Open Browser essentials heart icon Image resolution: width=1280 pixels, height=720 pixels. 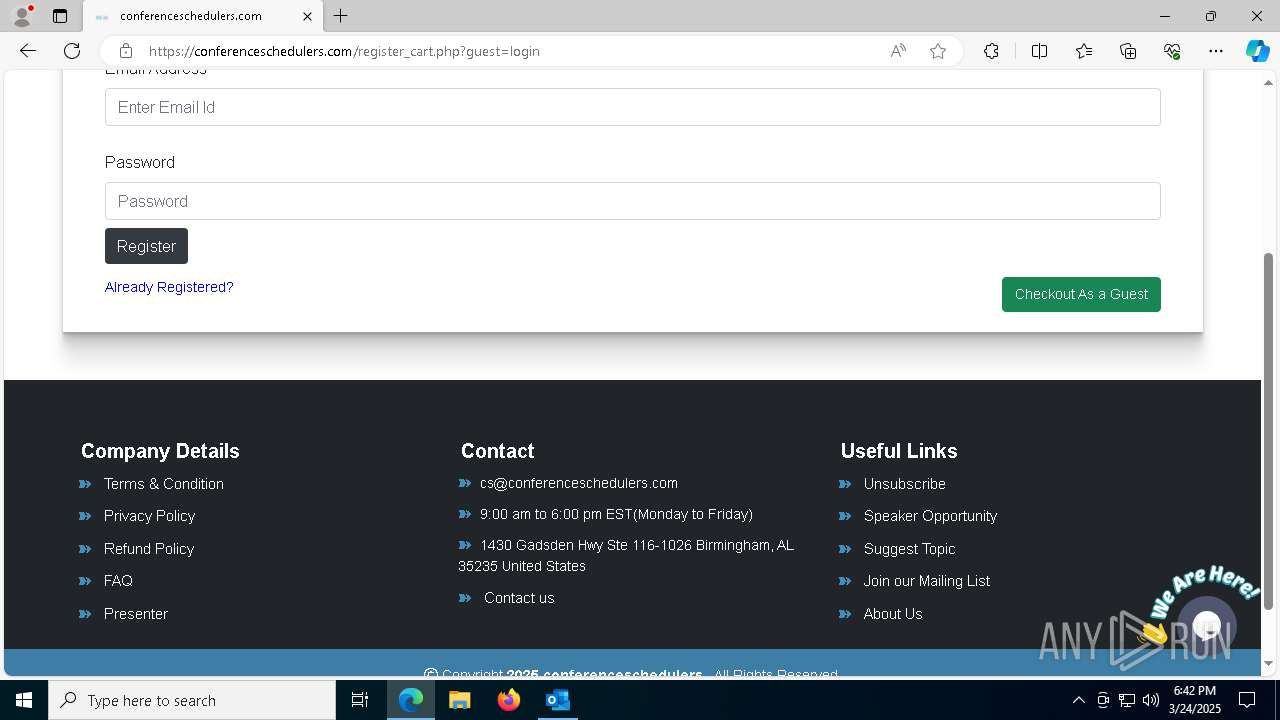[x=1172, y=51]
